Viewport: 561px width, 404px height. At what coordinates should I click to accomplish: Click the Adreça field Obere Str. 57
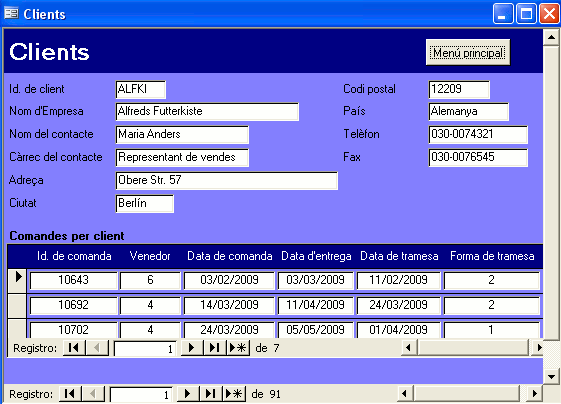click(x=226, y=180)
